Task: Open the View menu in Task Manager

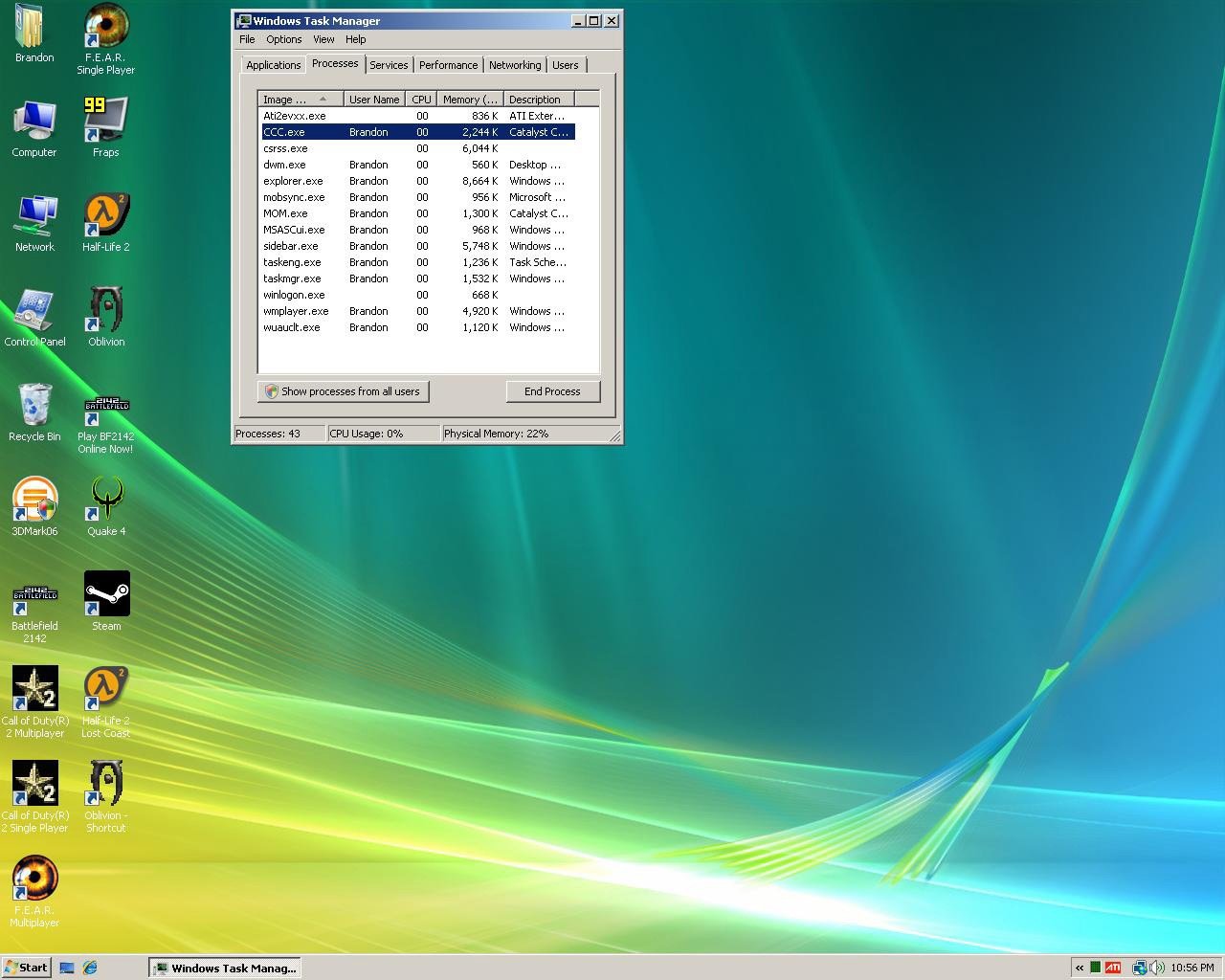Action: [x=323, y=39]
